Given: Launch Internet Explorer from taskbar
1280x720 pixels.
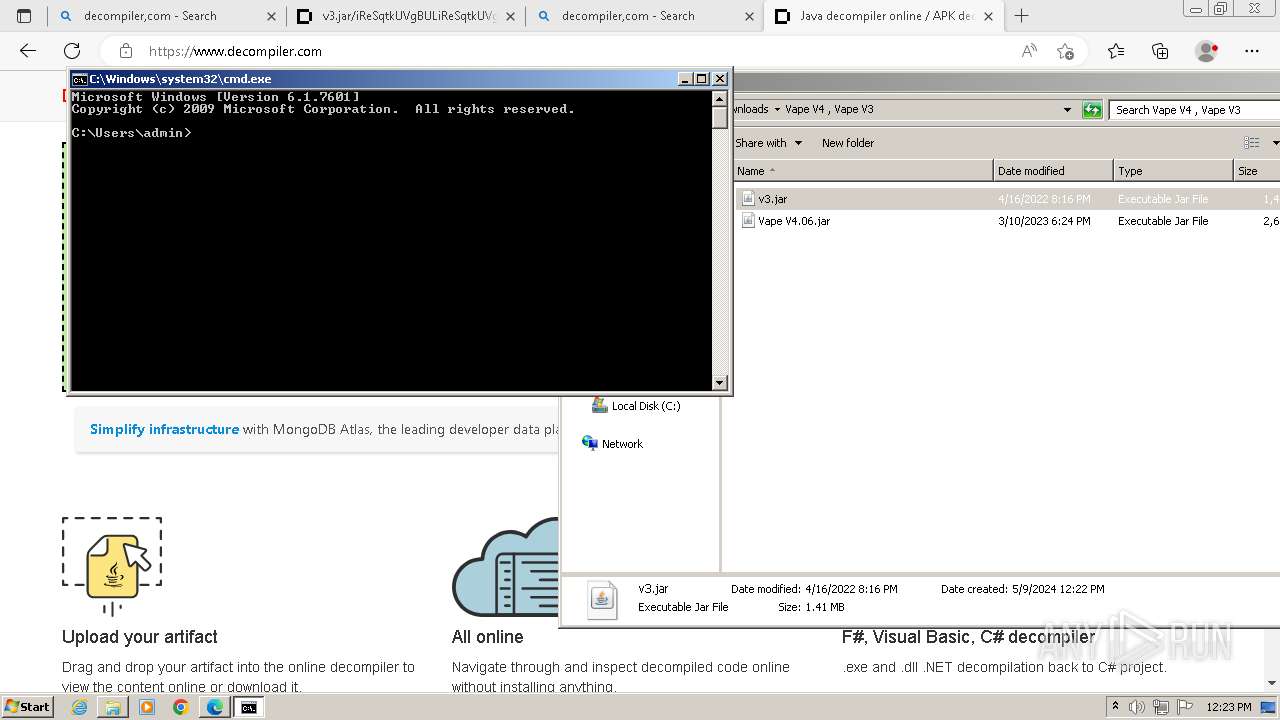Looking at the screenshot, I should (79, 707).
